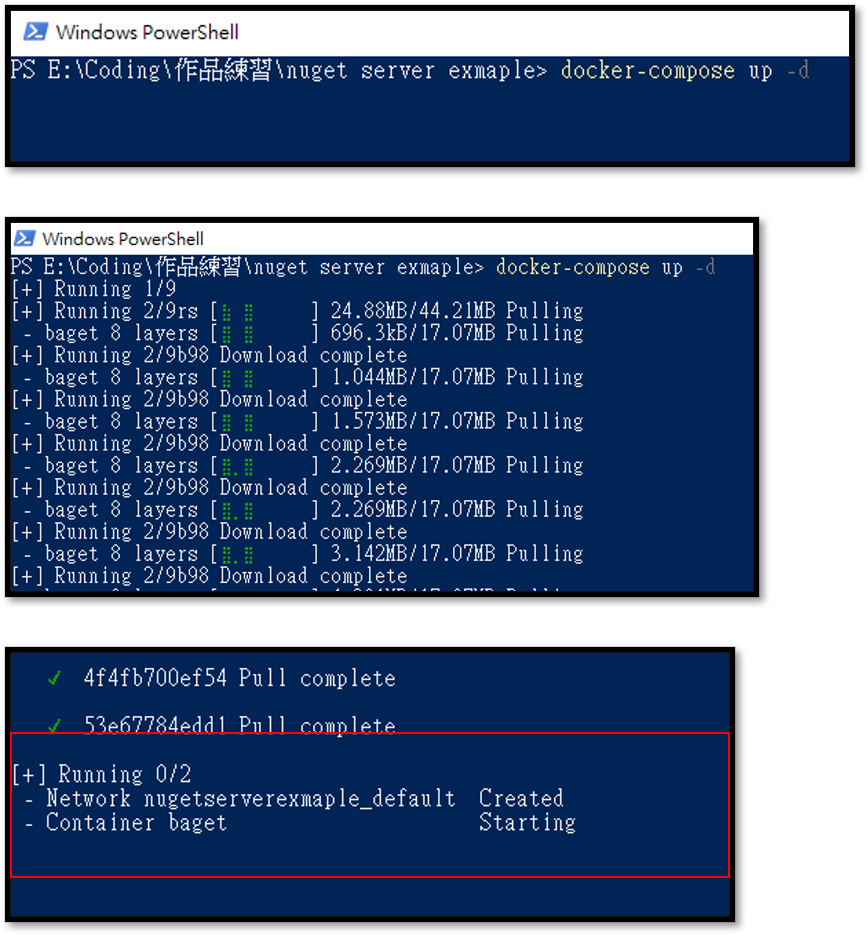Click the PowerShell icon in the second window title bar

coord(24,238)
